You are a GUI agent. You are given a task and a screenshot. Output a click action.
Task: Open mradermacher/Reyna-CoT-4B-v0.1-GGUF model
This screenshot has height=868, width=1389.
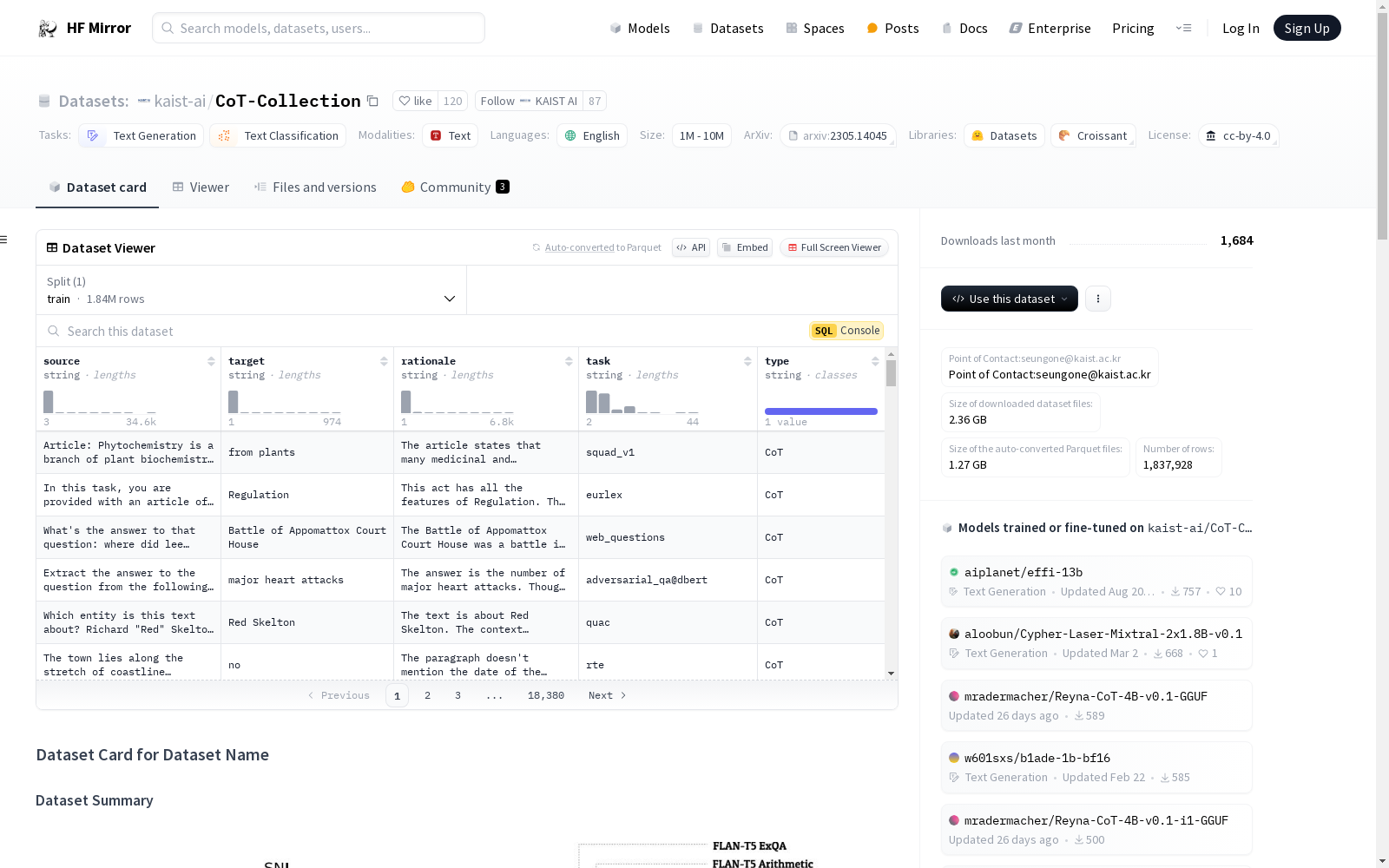(x=1096, y=706)
